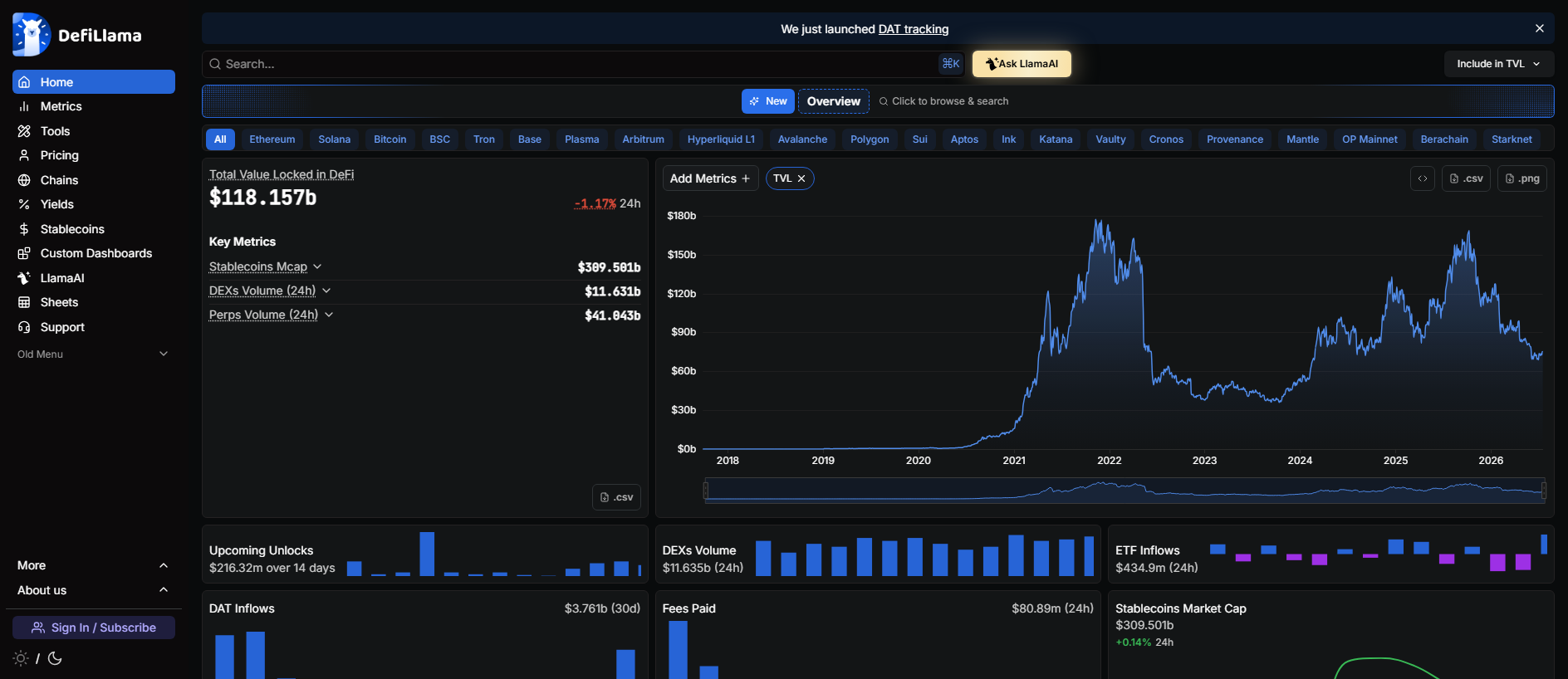Viewport: 1568px width, 679px height.
Task: Remove the TVL metric chip
Action: point(801,178)
